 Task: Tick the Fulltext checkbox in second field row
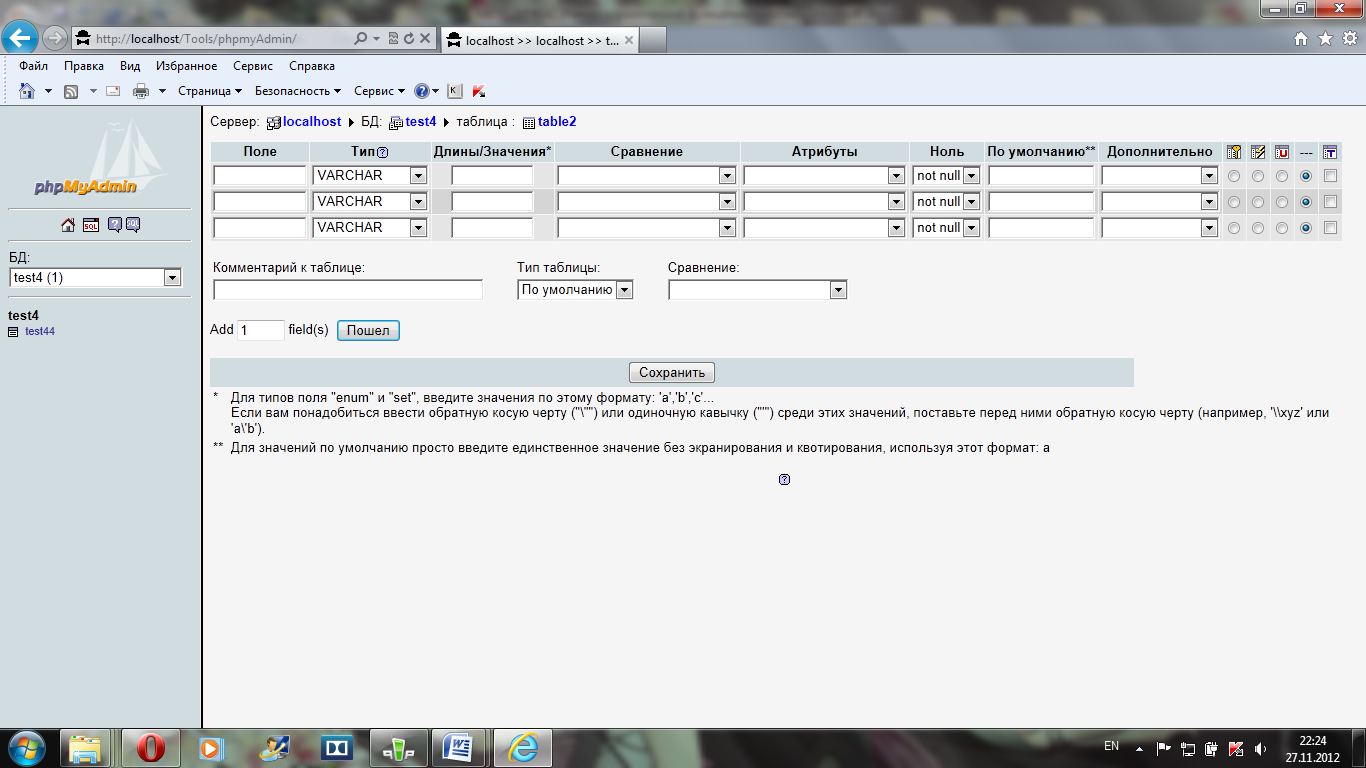coord(1330,202)
